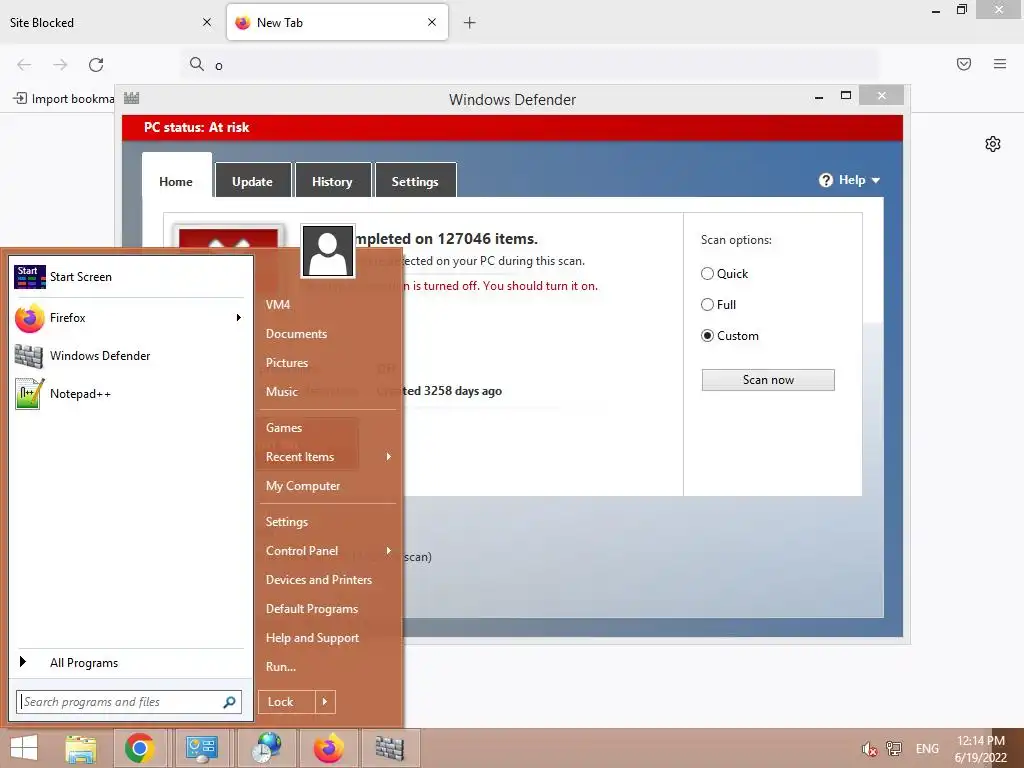
Task: Switch to the Update tab
Action: 253,180
